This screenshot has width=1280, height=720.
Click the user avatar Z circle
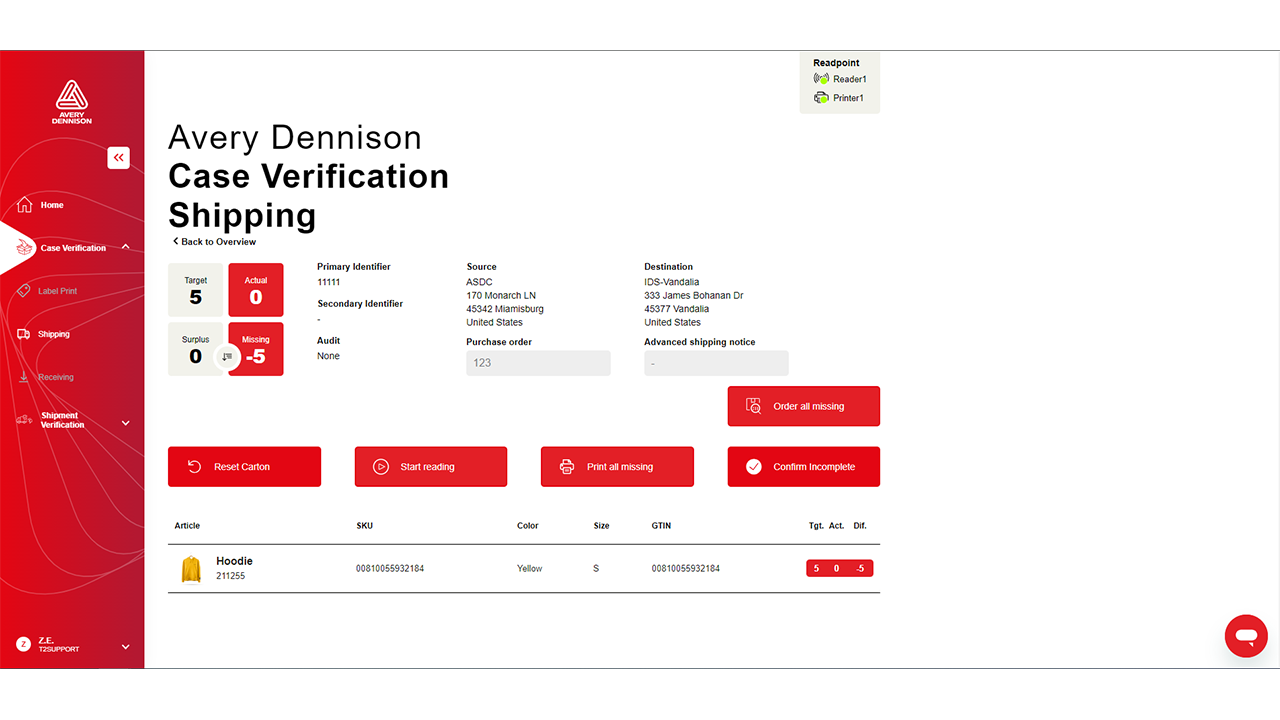click(x=24, y=645)
